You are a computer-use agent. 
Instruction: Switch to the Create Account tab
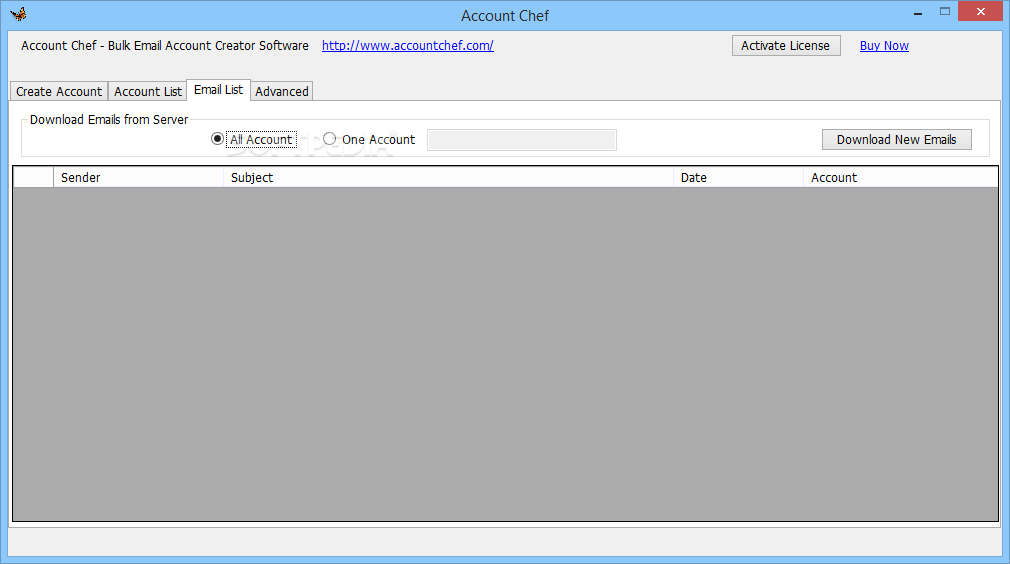(59, 91)
